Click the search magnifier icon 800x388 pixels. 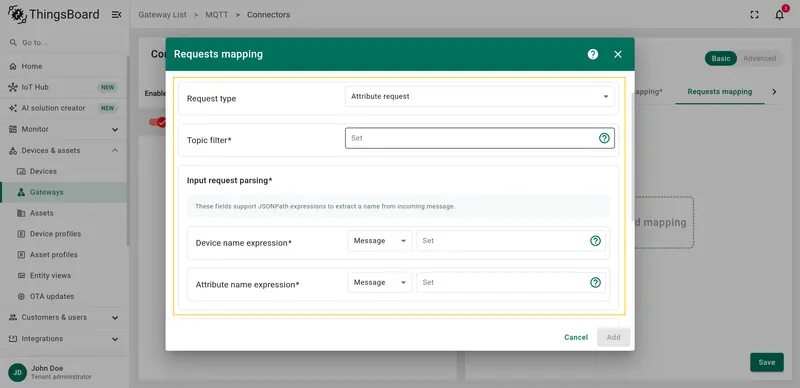click(x=13, y=43)
